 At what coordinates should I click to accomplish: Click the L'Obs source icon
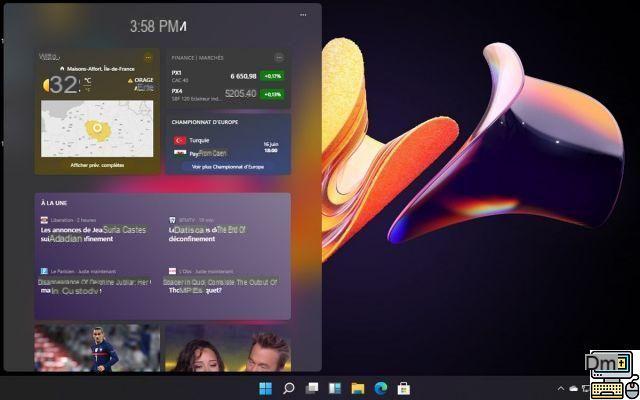point(172,271)
